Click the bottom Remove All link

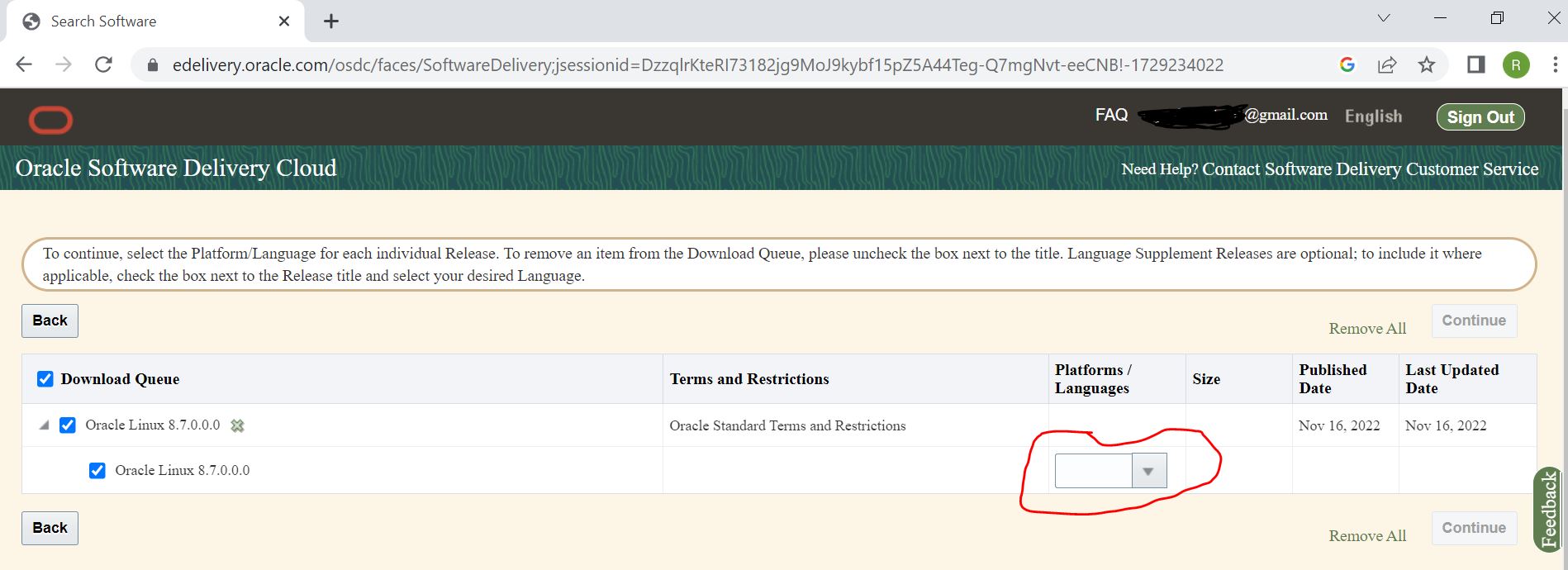click(1367, 536)
